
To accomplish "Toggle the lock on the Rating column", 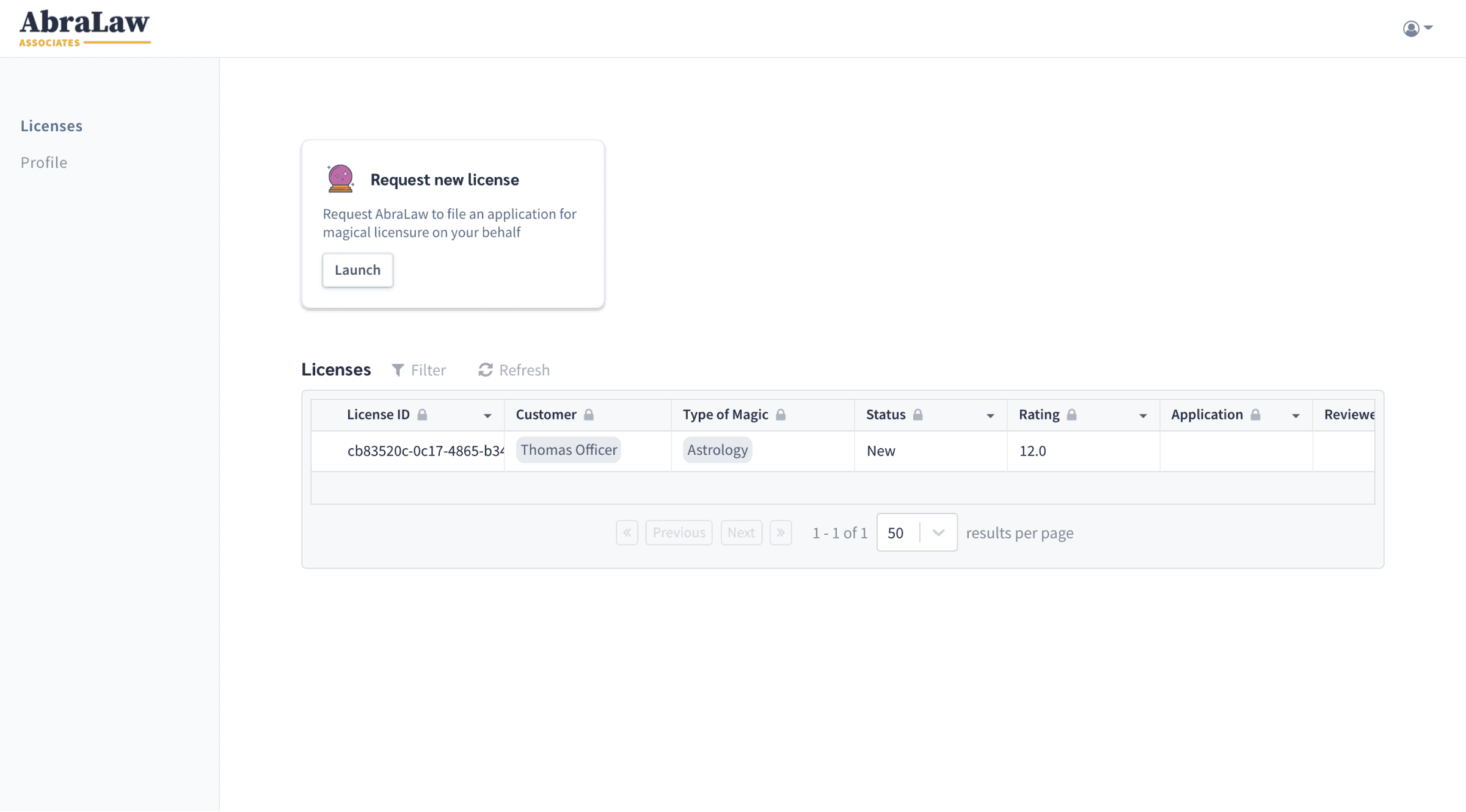I will point(1072,414).
